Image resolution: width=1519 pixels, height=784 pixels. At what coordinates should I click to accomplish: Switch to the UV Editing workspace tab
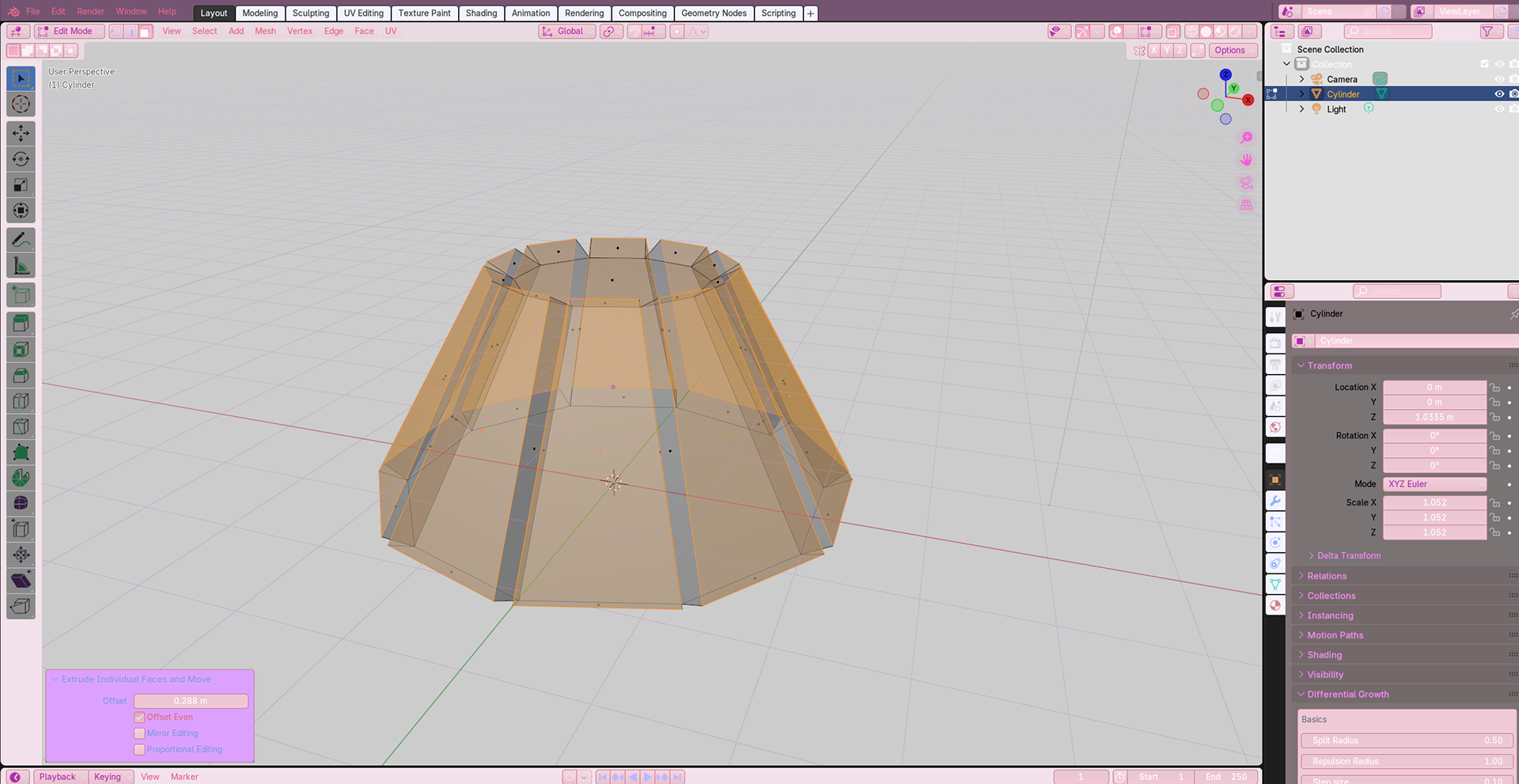point(363,13)
